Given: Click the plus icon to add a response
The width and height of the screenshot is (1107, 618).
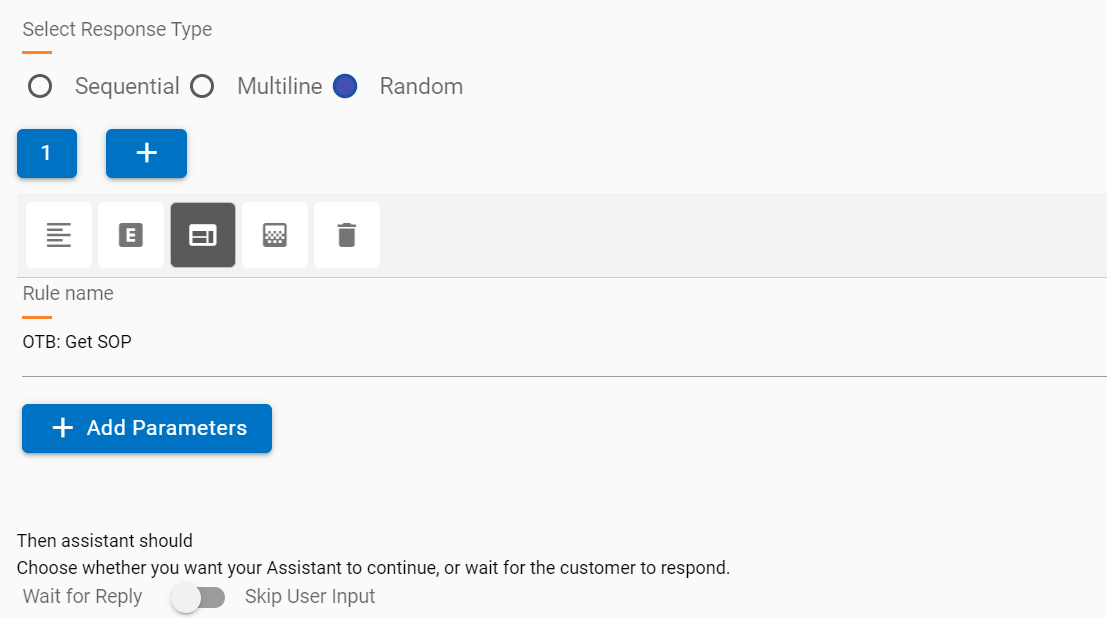Looking at the screenshot, I should click(146, 153).
